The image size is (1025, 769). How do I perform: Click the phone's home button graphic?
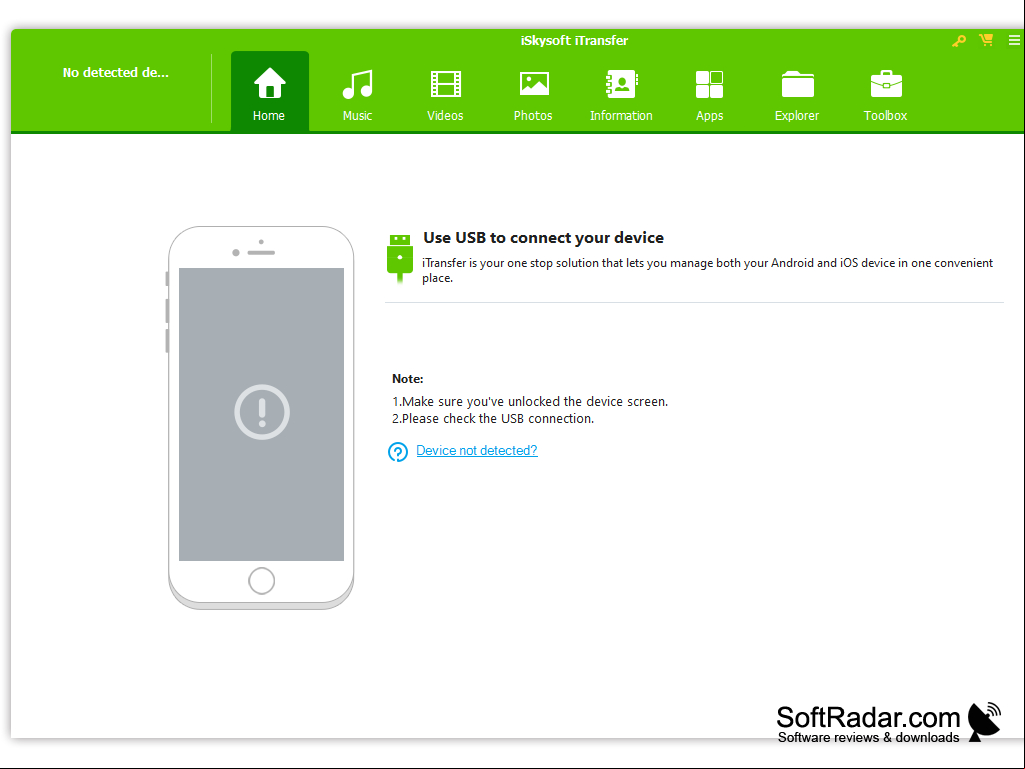pyautogui.click(x=261, y=581)
